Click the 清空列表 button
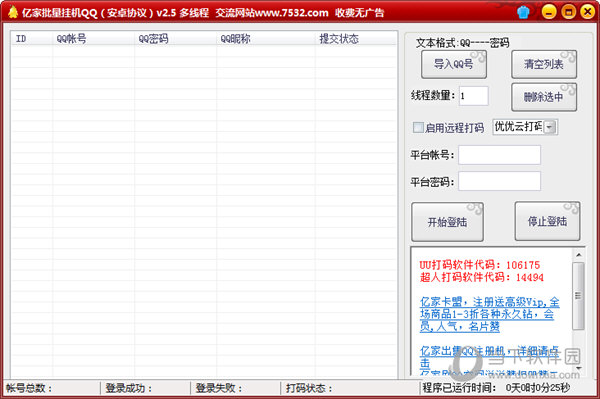The height and width of the screenshot is (399, 600). (x=544, y=64)
